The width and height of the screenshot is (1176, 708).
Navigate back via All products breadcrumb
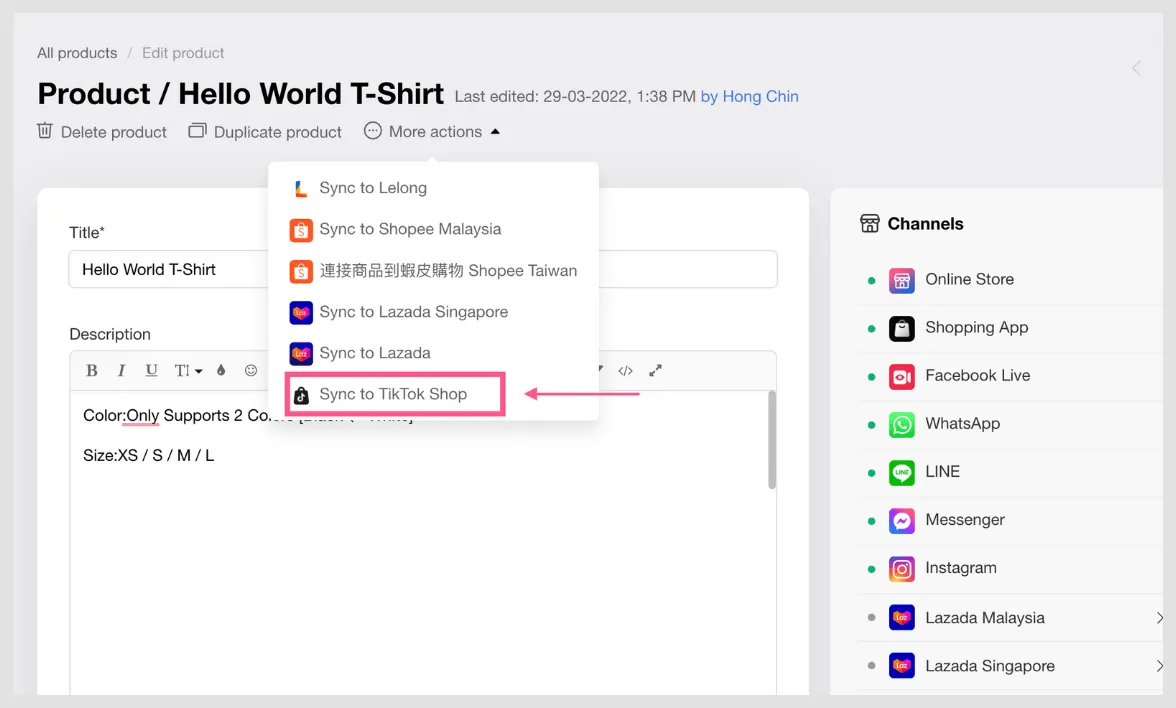click(x=76, y=53)
